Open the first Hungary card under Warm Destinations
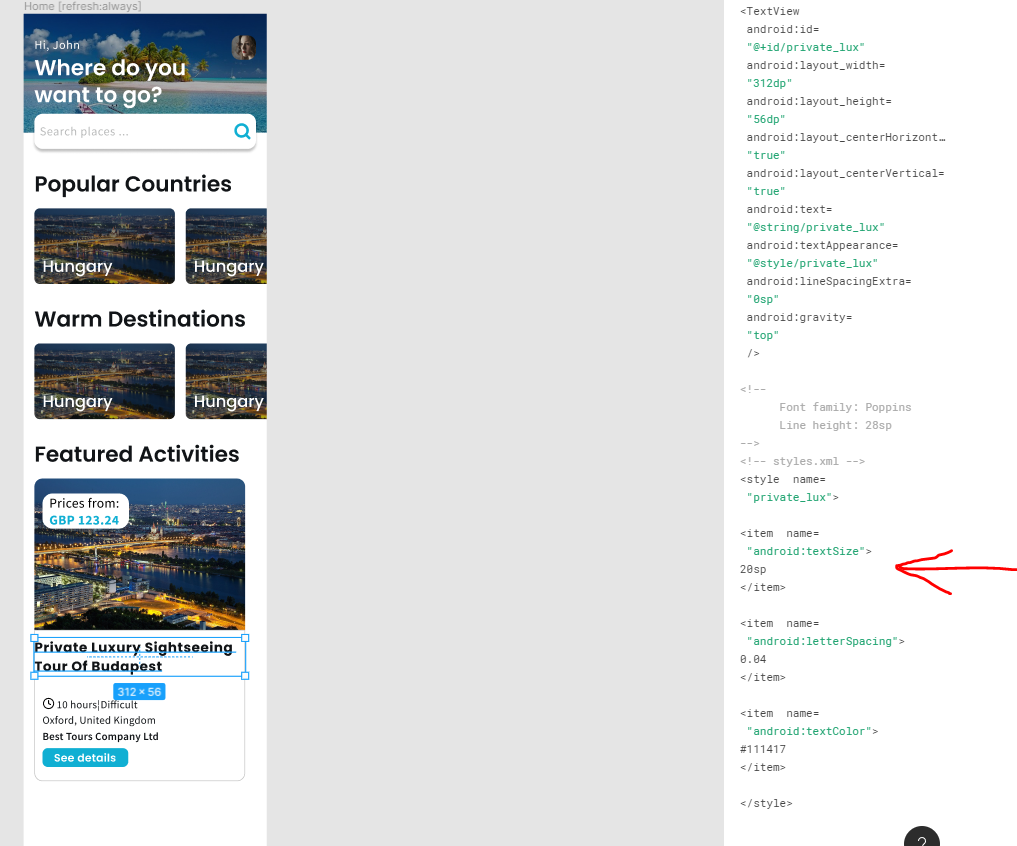 tap(104, 381)
